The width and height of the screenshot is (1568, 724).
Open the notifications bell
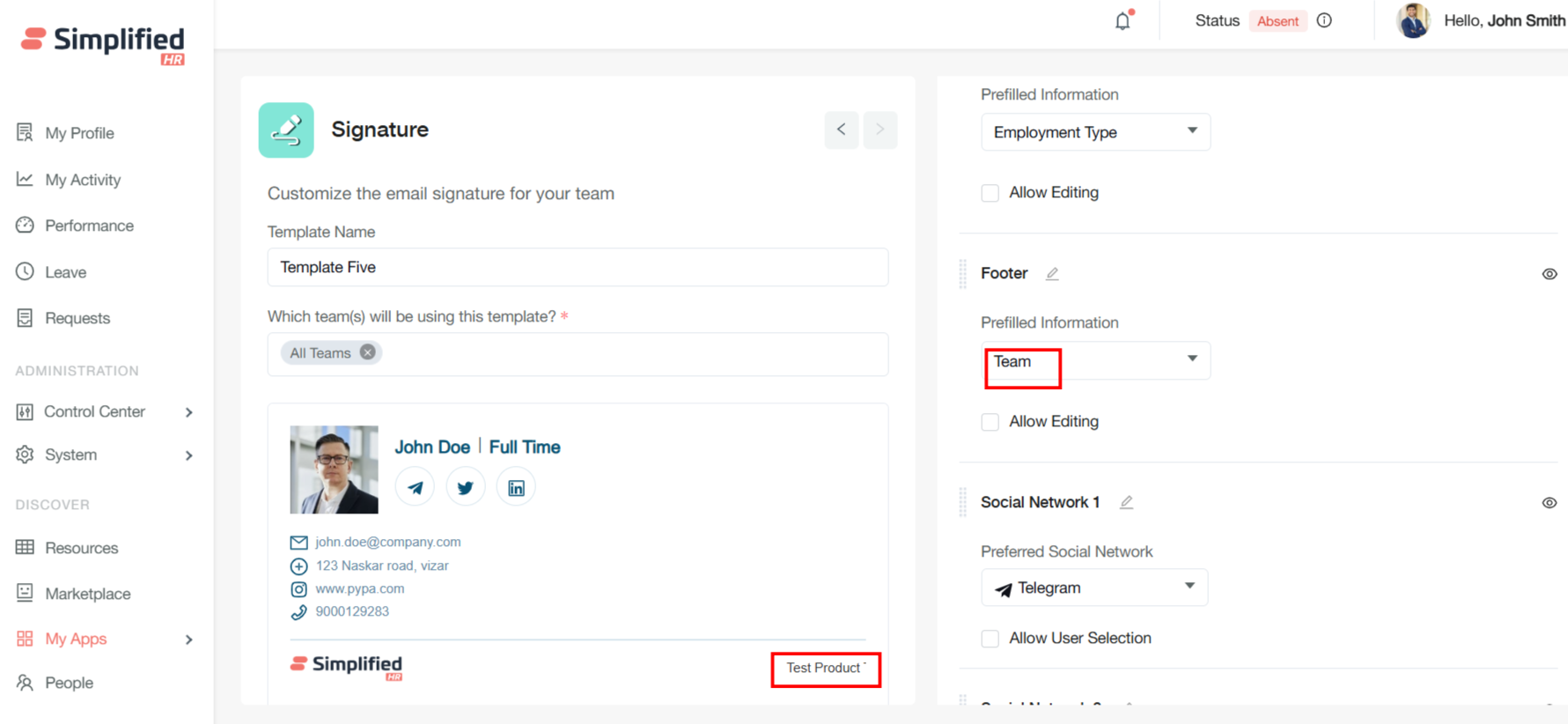[x=1123, y=21]
